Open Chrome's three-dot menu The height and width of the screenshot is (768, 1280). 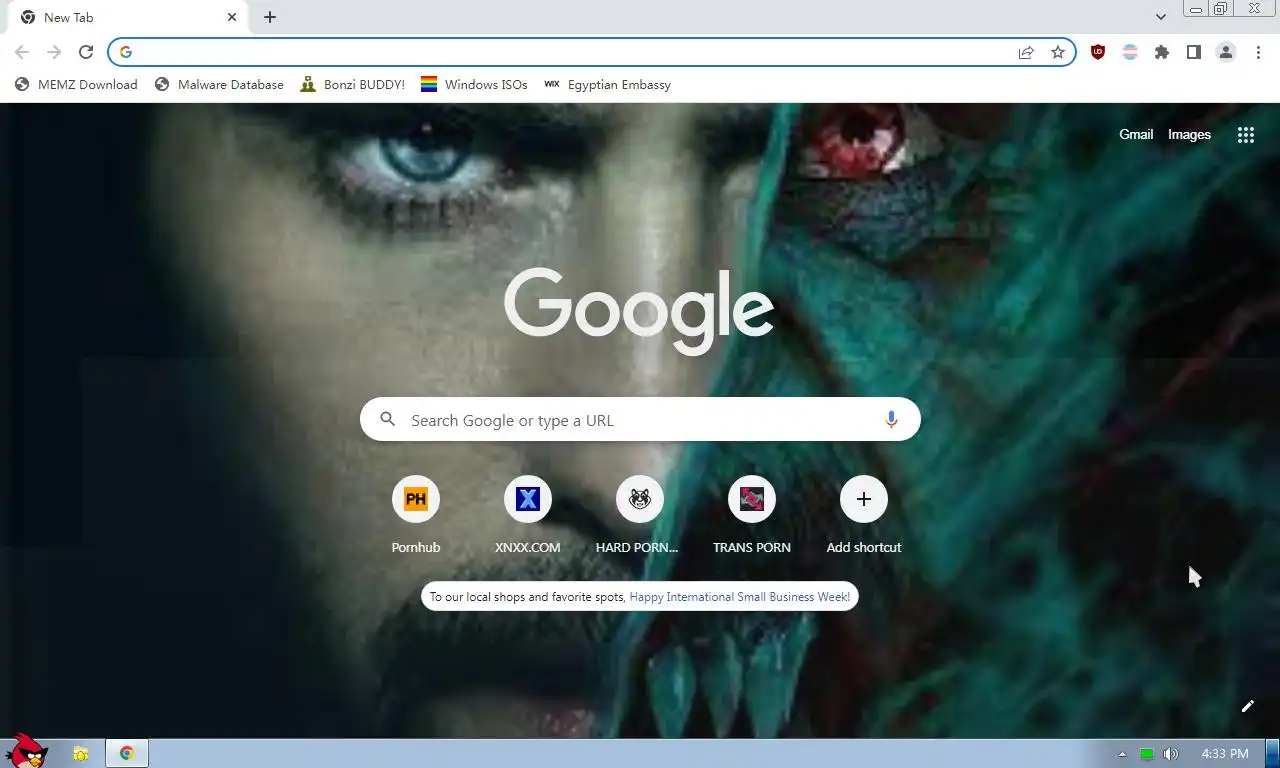(1258, 52)
